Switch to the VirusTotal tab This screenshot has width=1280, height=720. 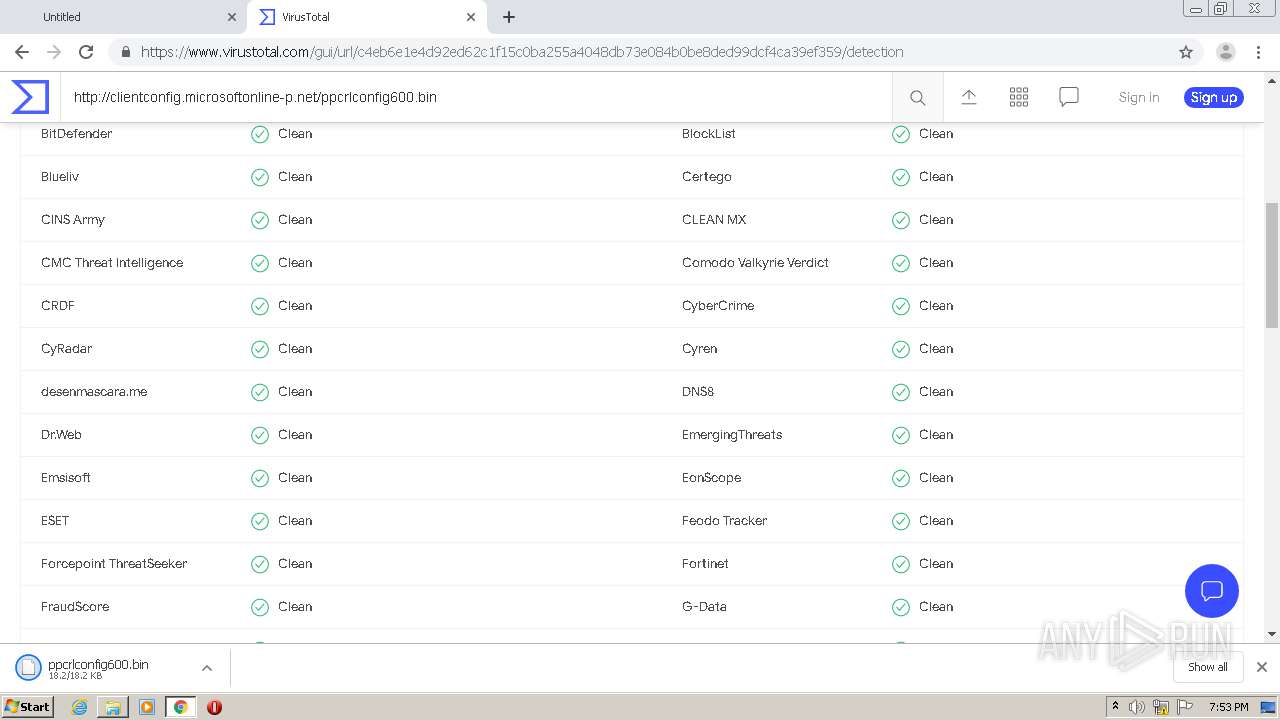365,17
